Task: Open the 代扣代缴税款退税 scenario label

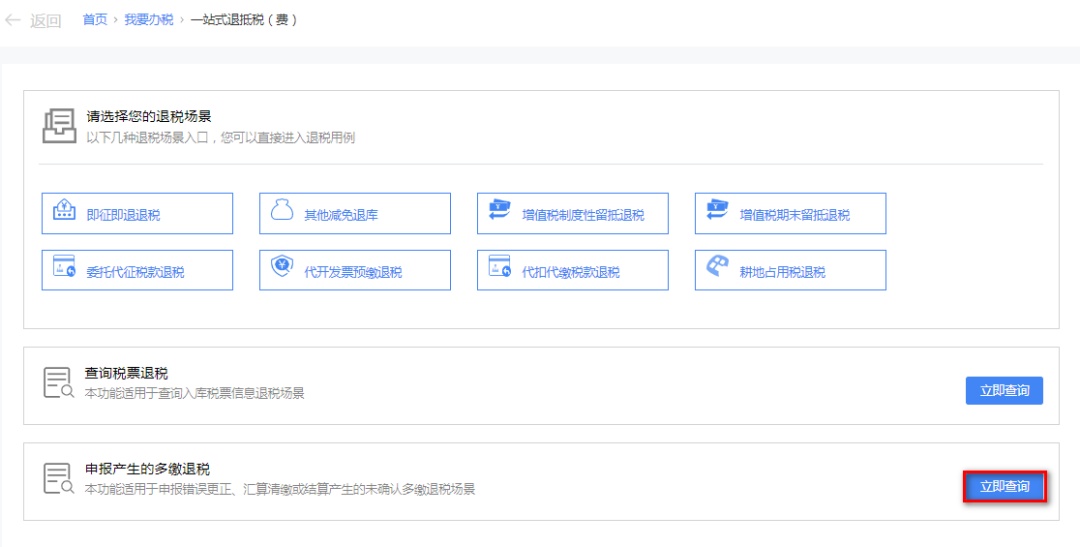Action: pyautogui.click(x=570, y=272)
